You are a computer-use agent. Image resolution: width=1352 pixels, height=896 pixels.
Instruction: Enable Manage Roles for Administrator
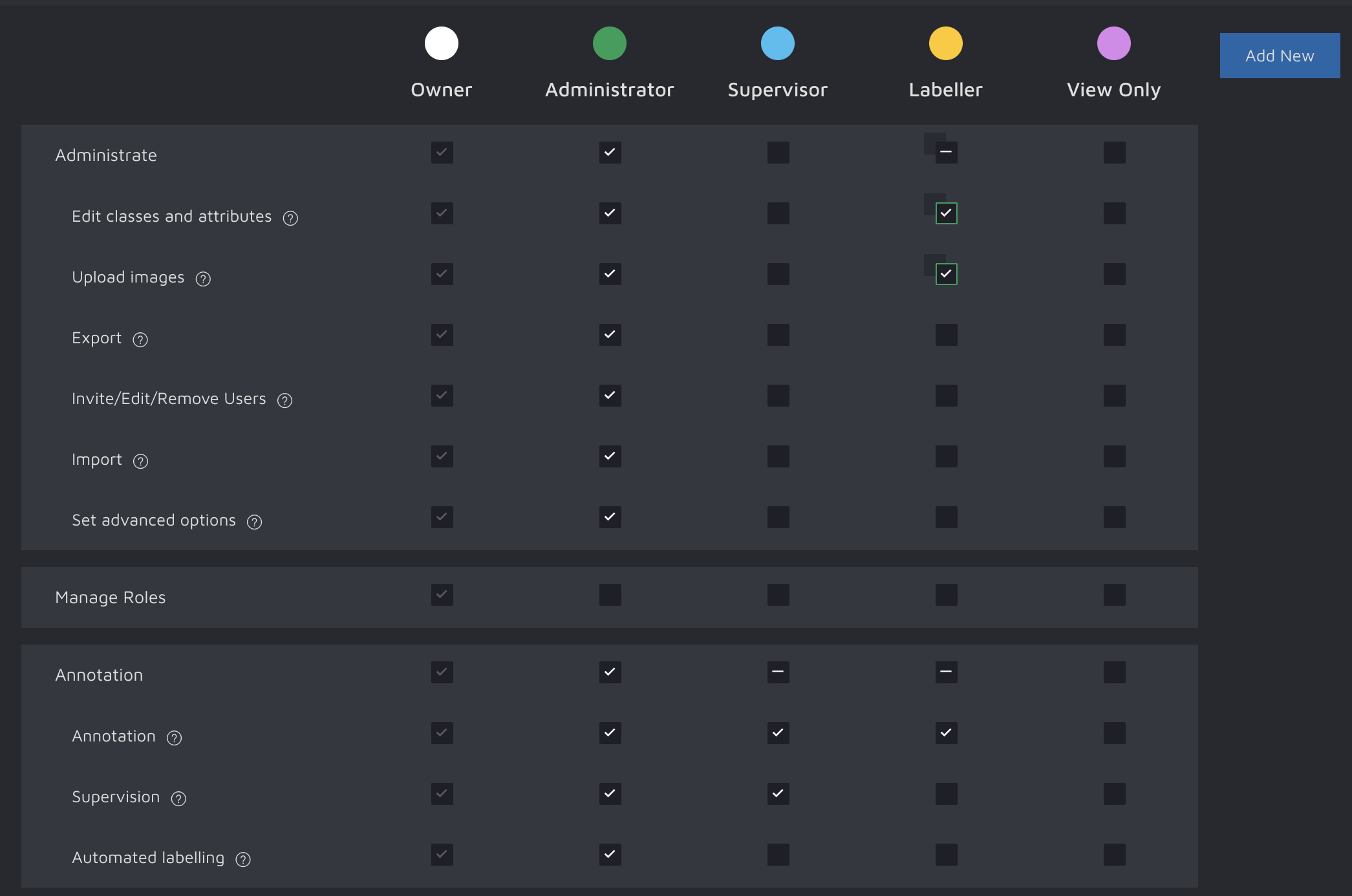coord(610,595)
